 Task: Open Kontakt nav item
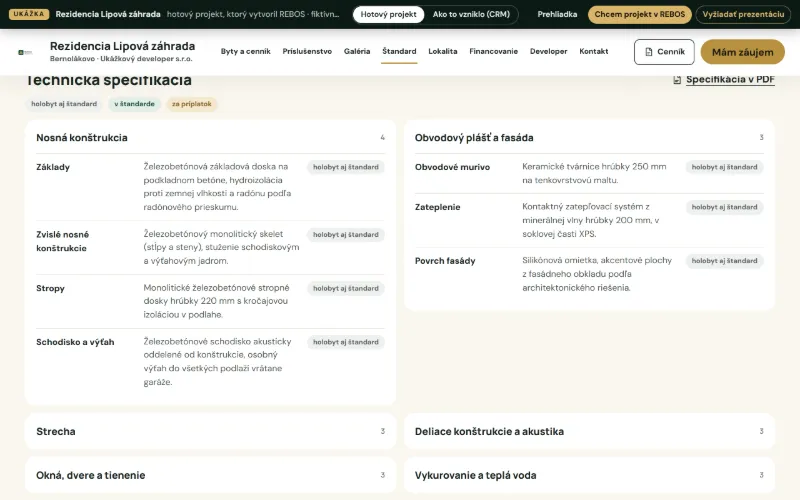593,52
